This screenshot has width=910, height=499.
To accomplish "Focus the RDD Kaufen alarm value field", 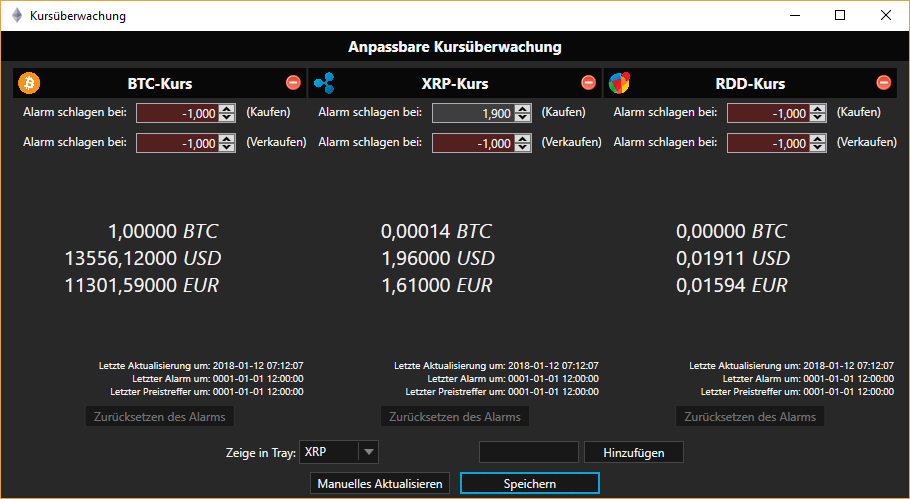I will (768, 113).
